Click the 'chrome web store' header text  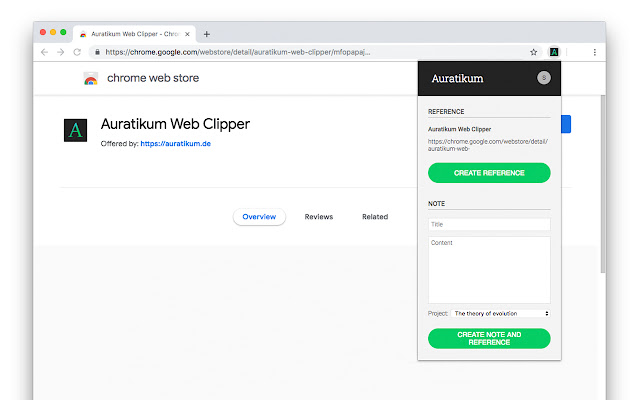[x=153, y=78]
